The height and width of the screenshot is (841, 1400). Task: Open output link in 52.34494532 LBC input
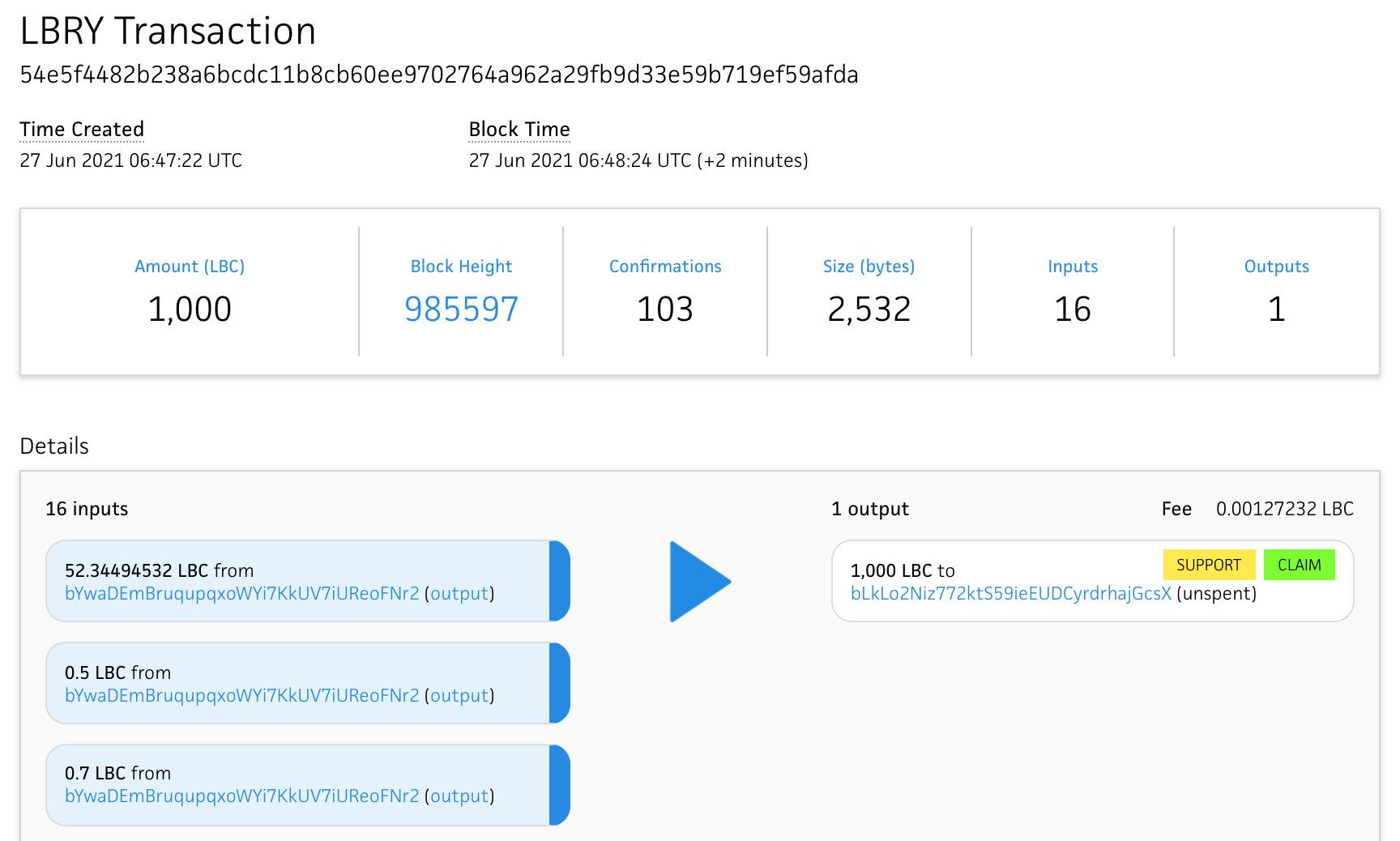click(x=459, y=593)
